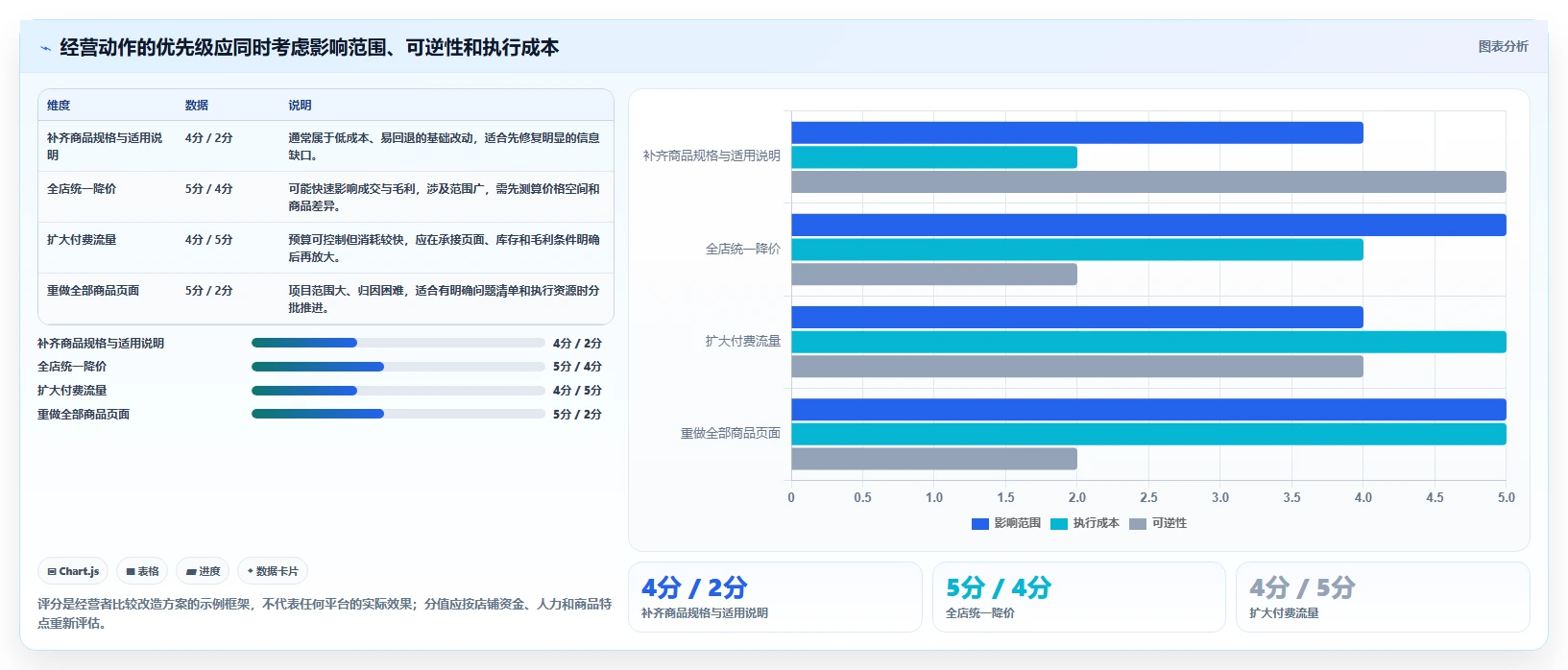Screen dimensions: 1568x670
Task: Click the 说明 table column header
Action: pos(300,106)
